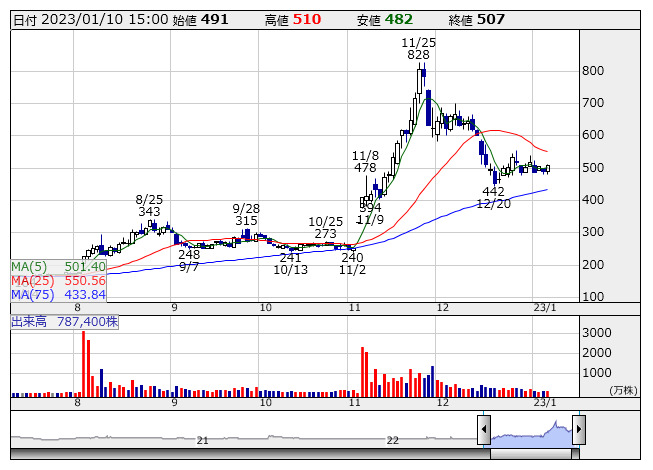Click the right range handle arrow
Screen dimensions: 653x470
click(578, 431)
